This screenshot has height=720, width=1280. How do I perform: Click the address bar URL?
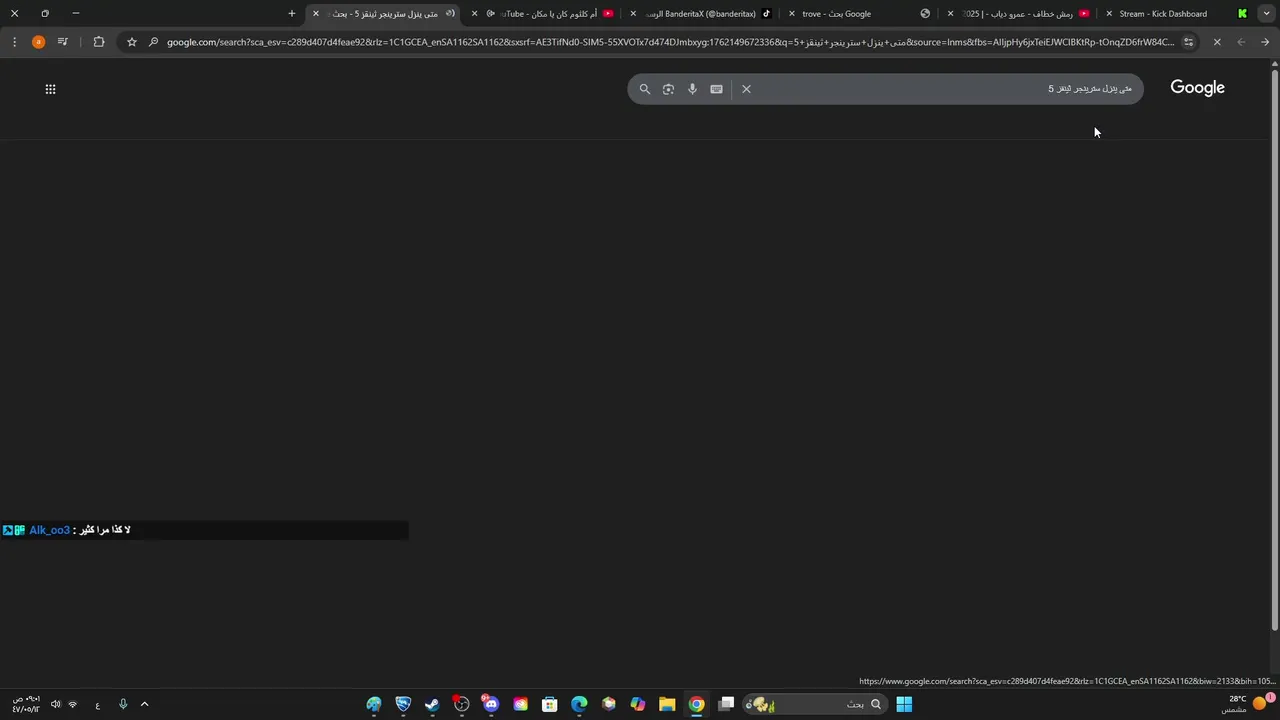pyautogui.click(x=670, y=42)
